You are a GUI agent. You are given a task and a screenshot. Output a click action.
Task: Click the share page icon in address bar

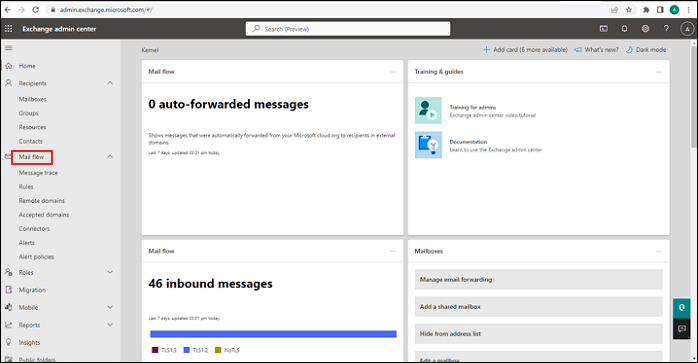point(614,10)
